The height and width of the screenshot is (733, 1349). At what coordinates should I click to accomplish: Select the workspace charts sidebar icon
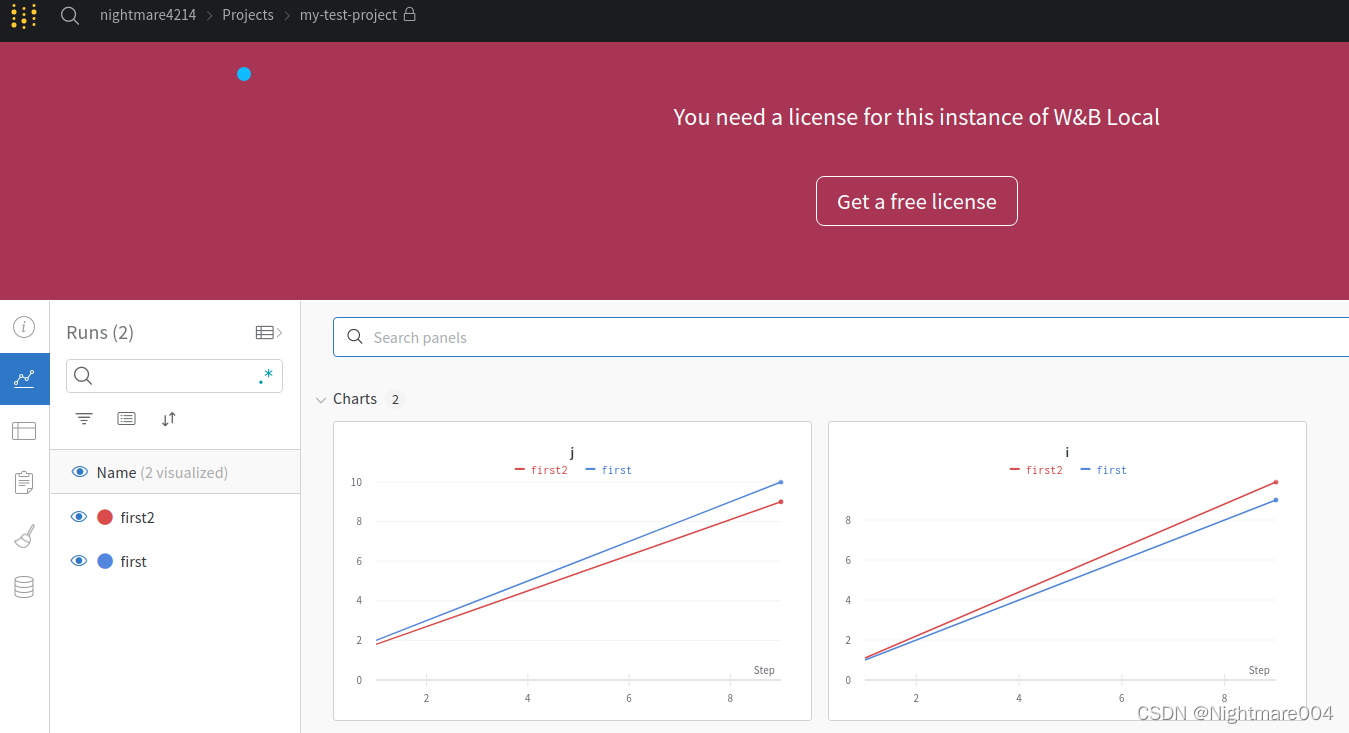coord(24,378)
